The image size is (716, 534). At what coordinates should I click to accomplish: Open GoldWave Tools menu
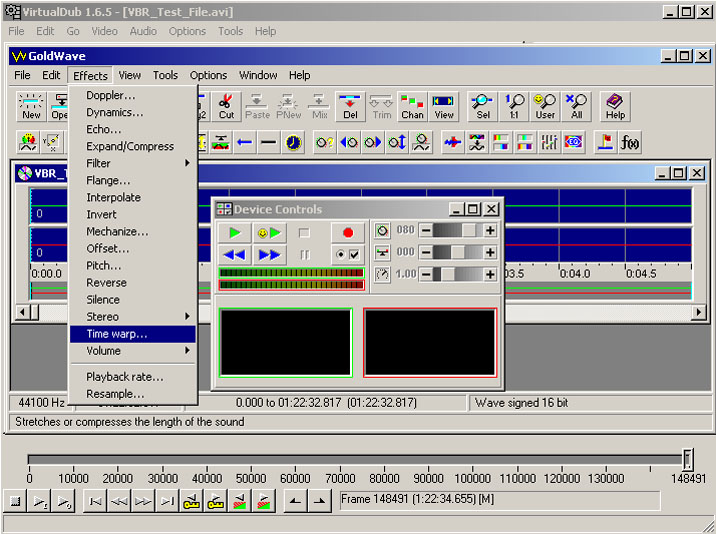(x=165, y=75)
